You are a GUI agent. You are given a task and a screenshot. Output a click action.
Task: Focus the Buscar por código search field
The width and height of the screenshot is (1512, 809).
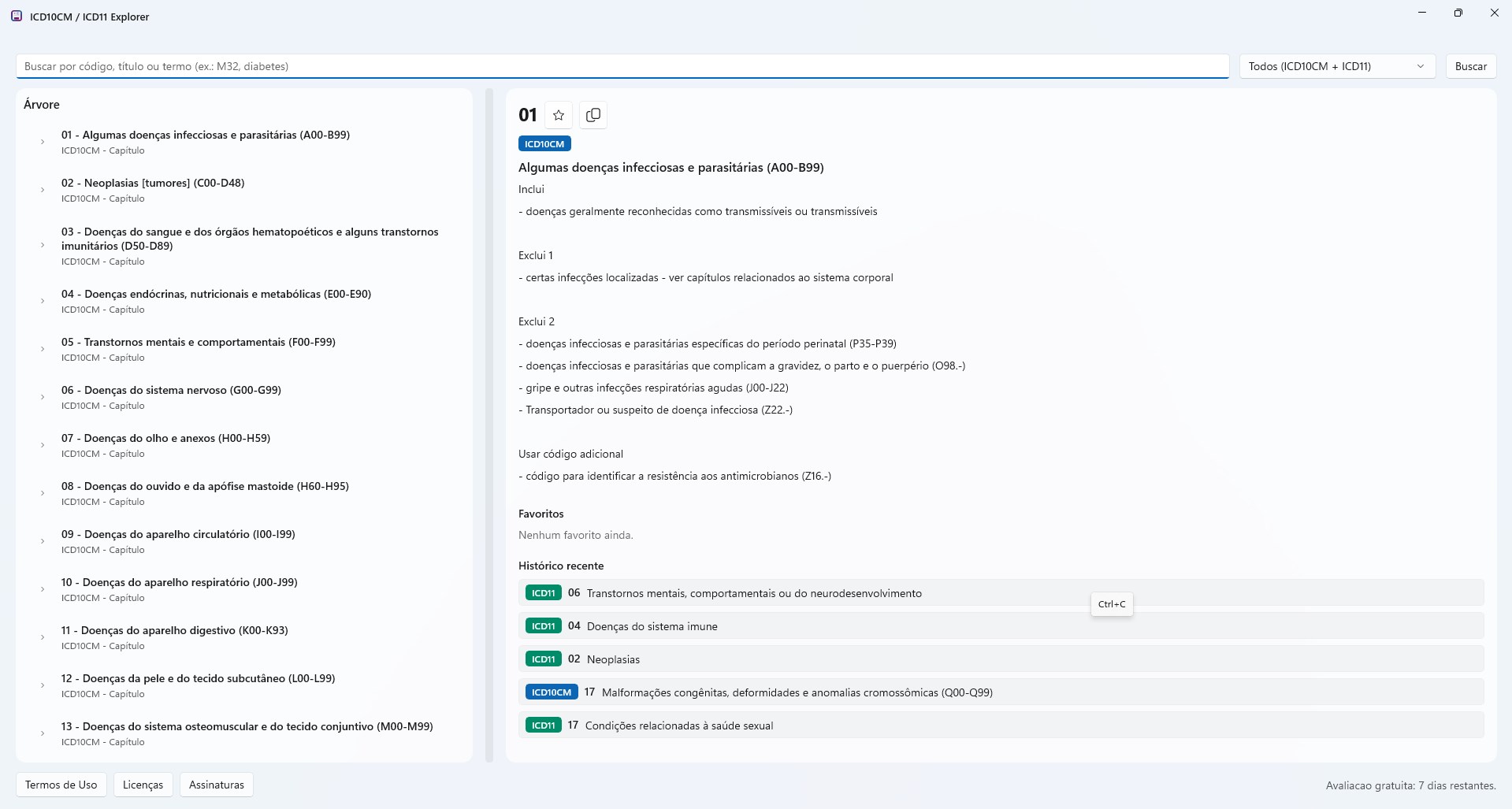[622, 66]
